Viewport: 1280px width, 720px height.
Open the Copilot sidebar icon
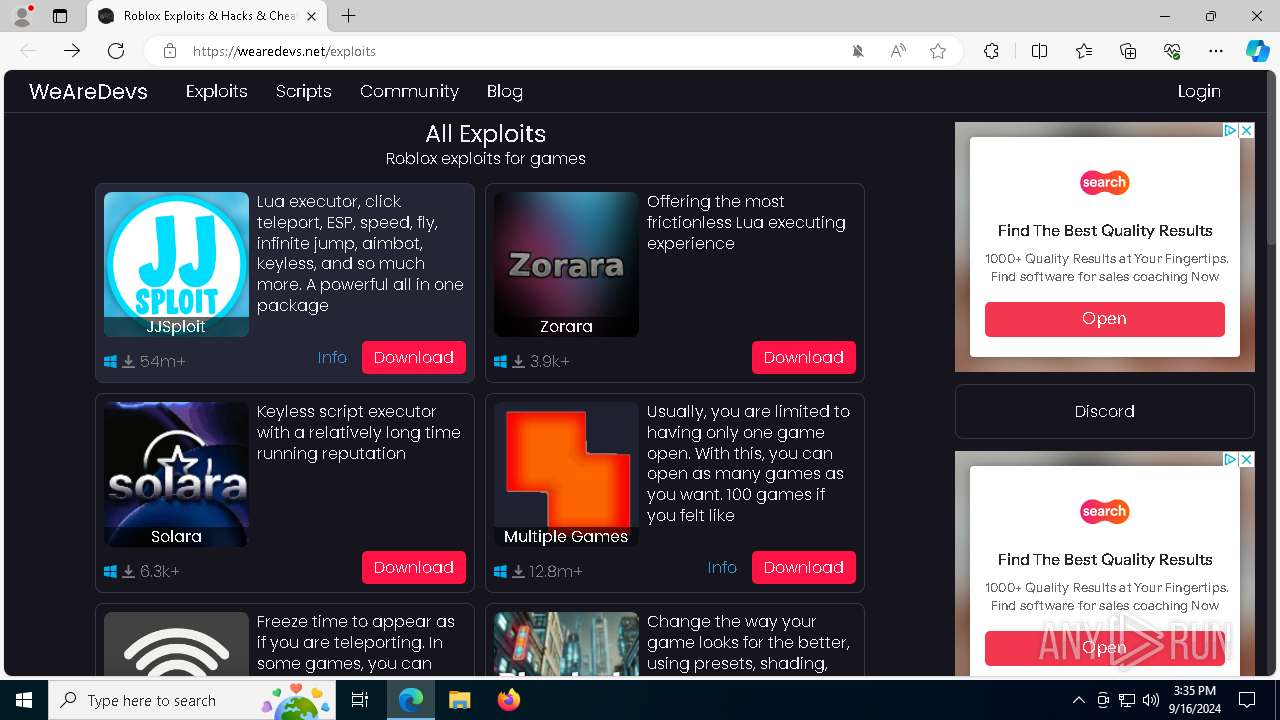1258,51
